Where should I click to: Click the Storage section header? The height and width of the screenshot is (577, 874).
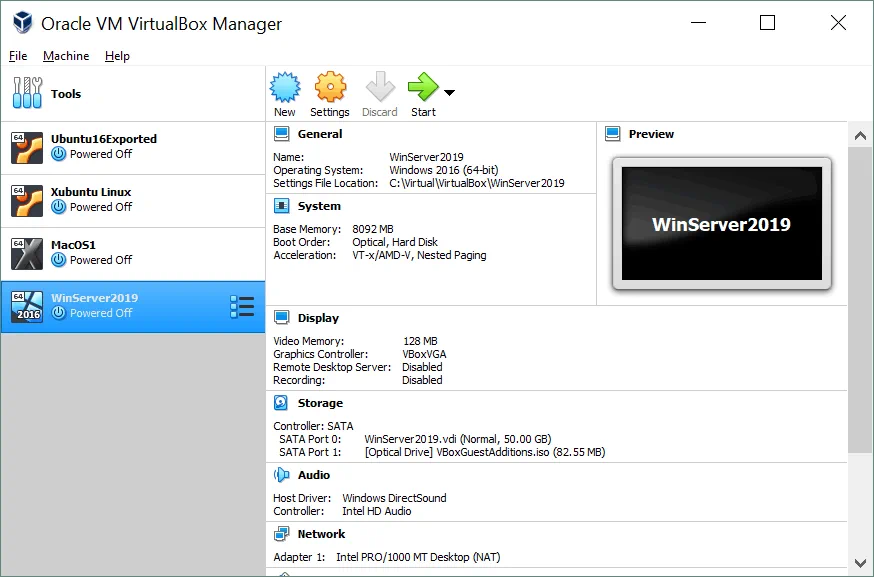(319, 403)
